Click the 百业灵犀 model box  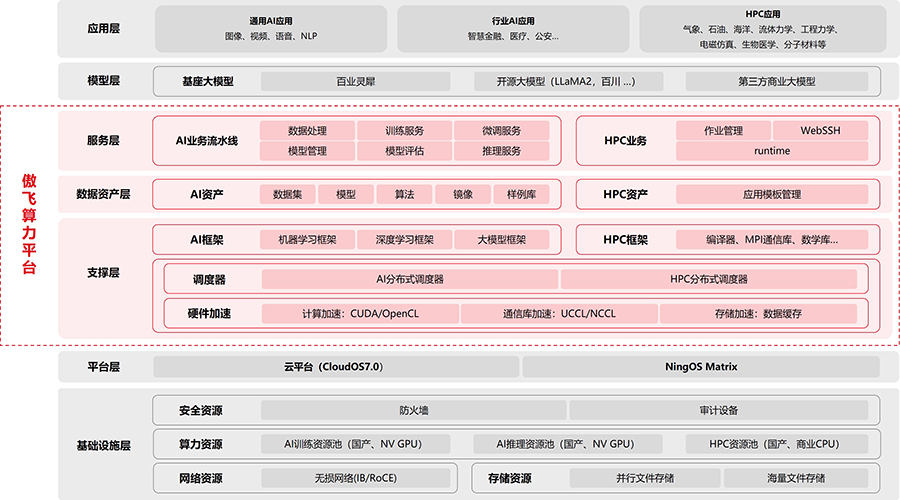pyautogui.click(x=355, y=81)
